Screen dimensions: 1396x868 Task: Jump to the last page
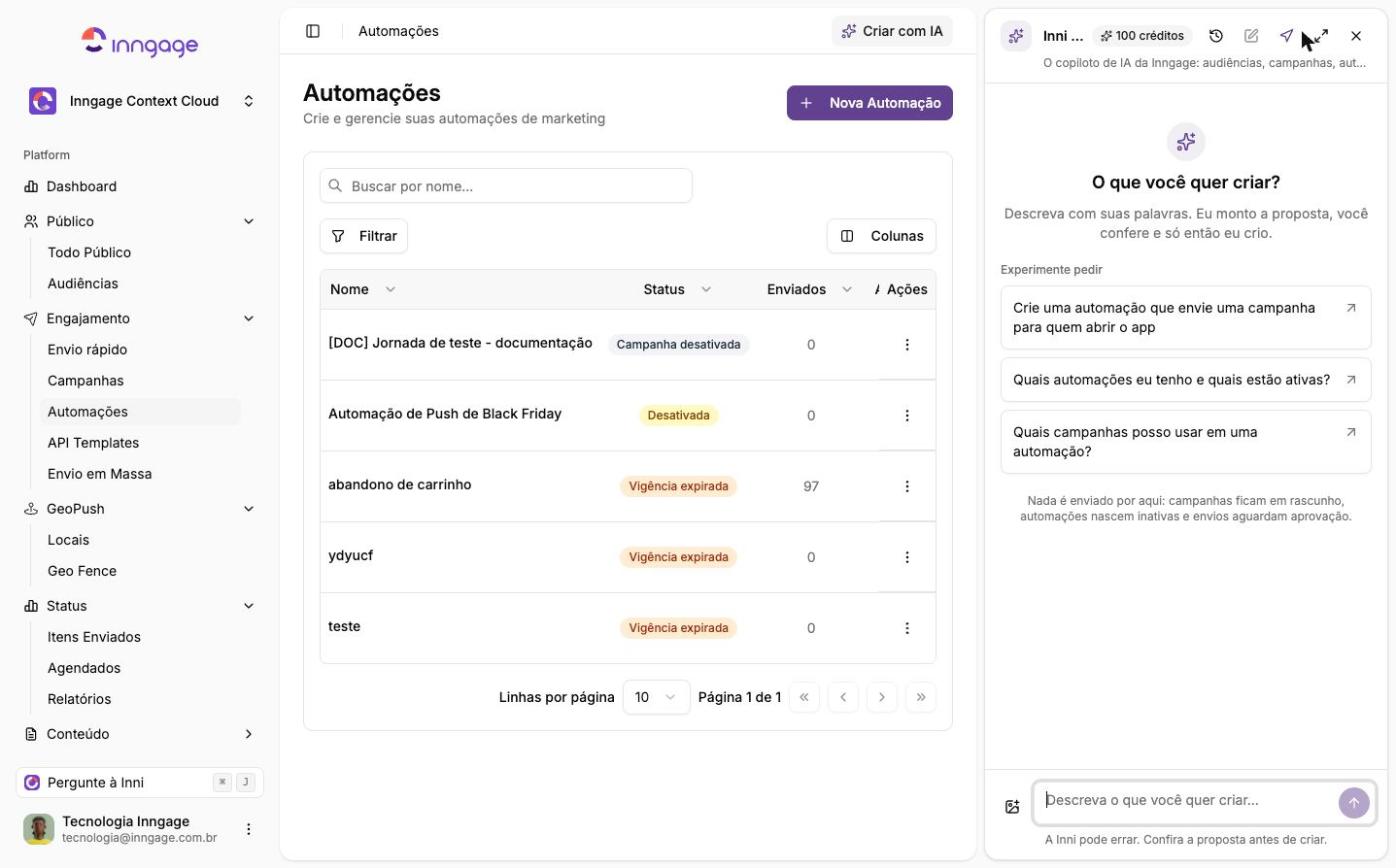tap(920, 697)
